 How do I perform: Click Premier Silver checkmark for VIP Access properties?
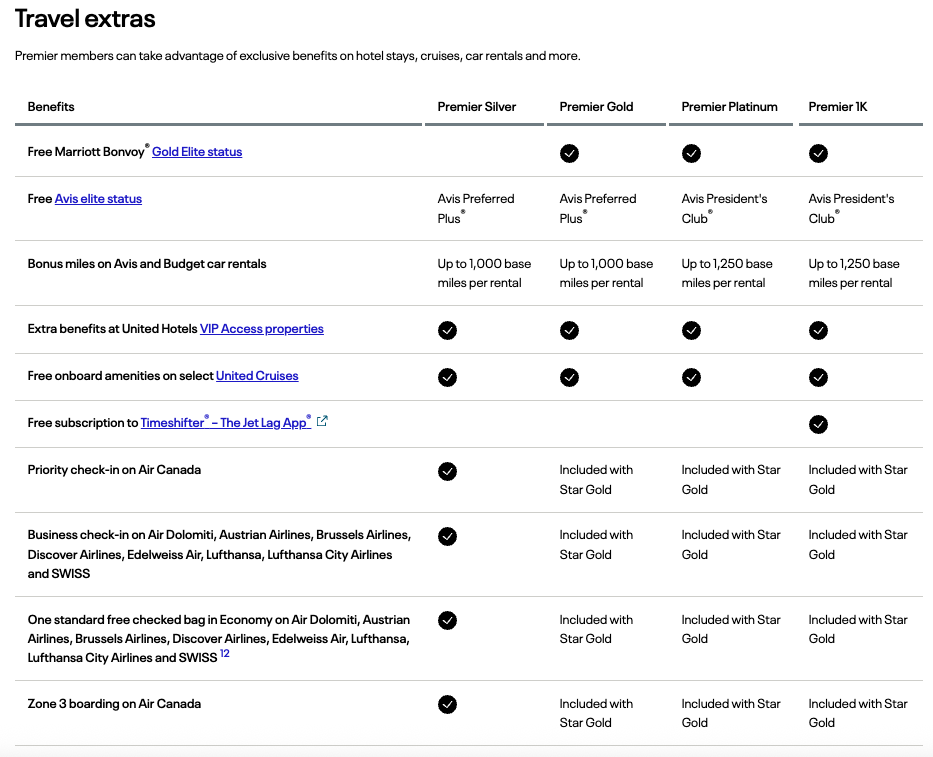pos(447,330)
